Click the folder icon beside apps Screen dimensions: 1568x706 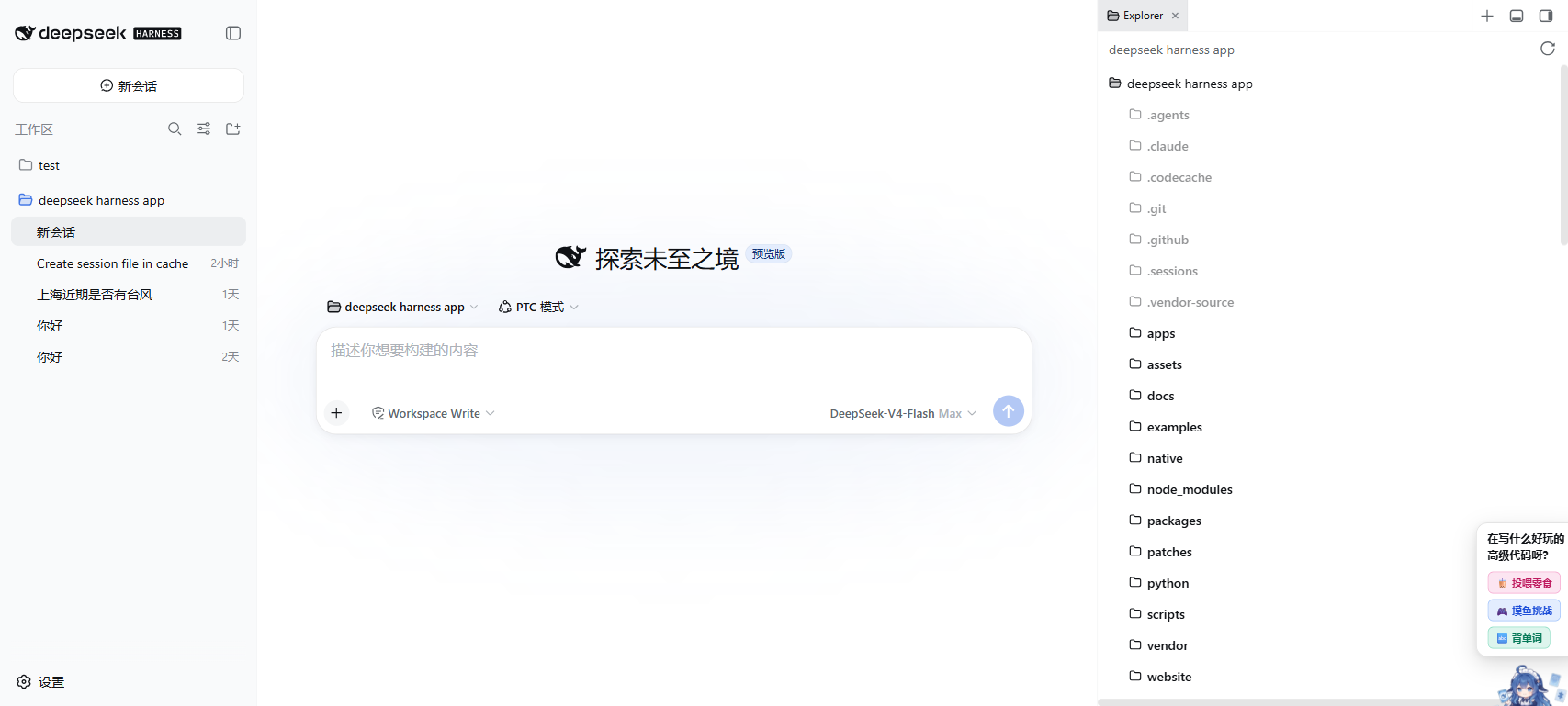click(x=1135, y=333)
